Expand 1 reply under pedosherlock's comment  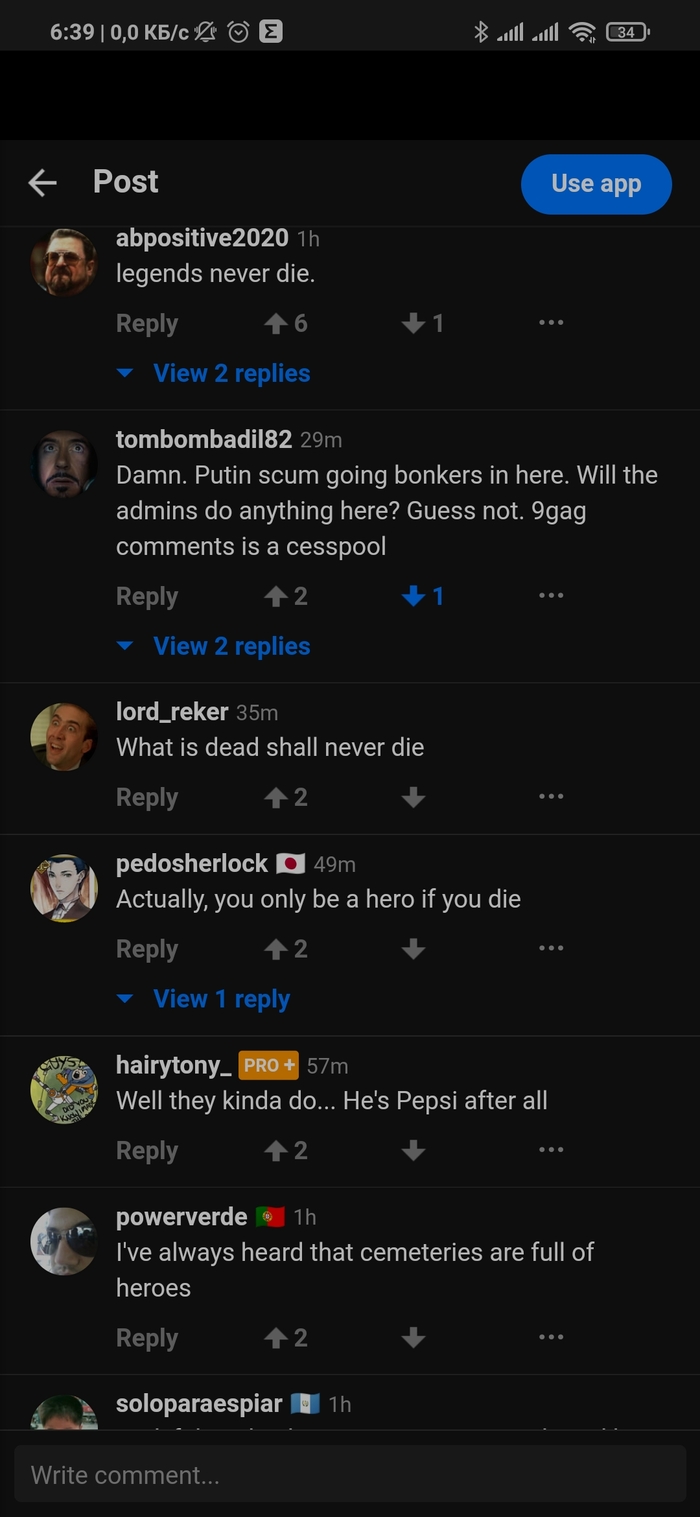(221, 999)
